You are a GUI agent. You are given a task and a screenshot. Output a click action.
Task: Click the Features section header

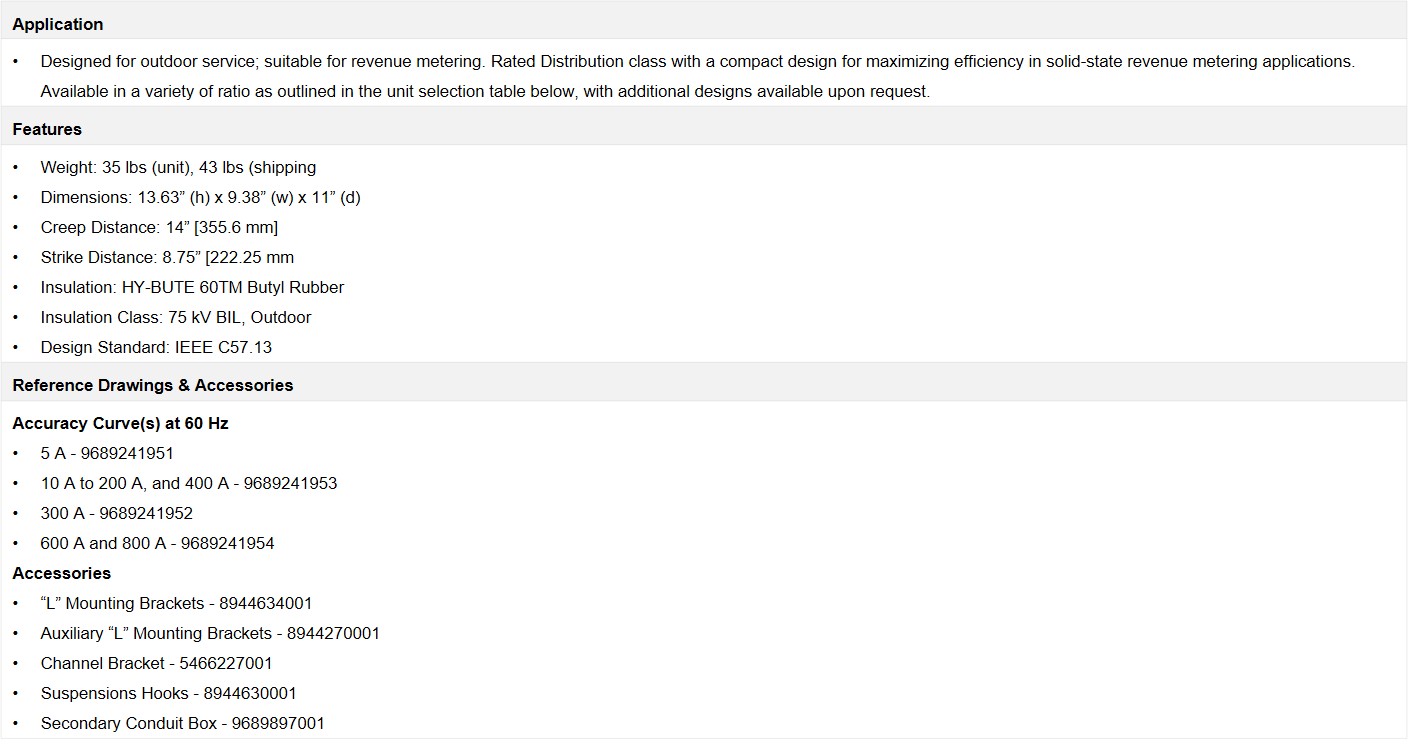(47, 129)
